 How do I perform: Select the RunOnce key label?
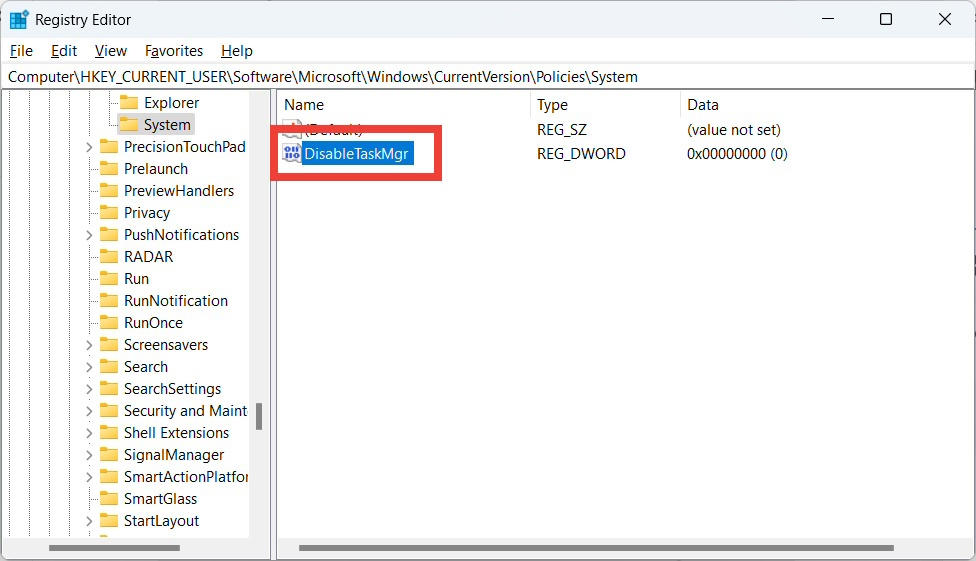click(x=153, y=323)
